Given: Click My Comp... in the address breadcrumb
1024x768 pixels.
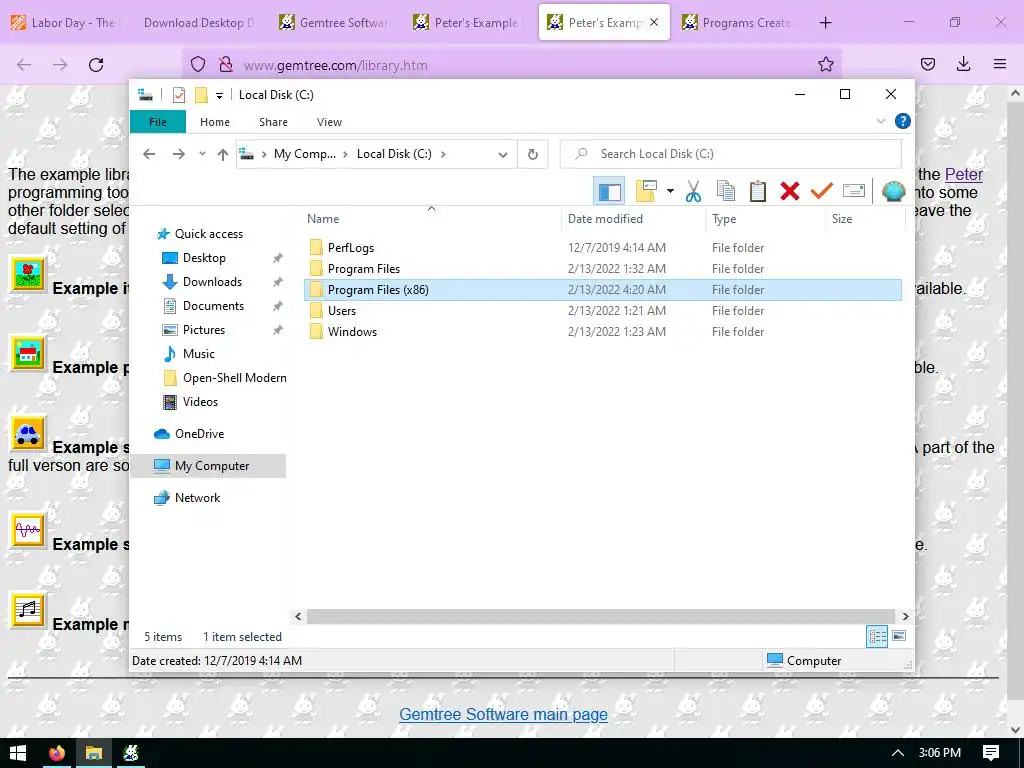Looking at the screenshot, I should point(305,154).
